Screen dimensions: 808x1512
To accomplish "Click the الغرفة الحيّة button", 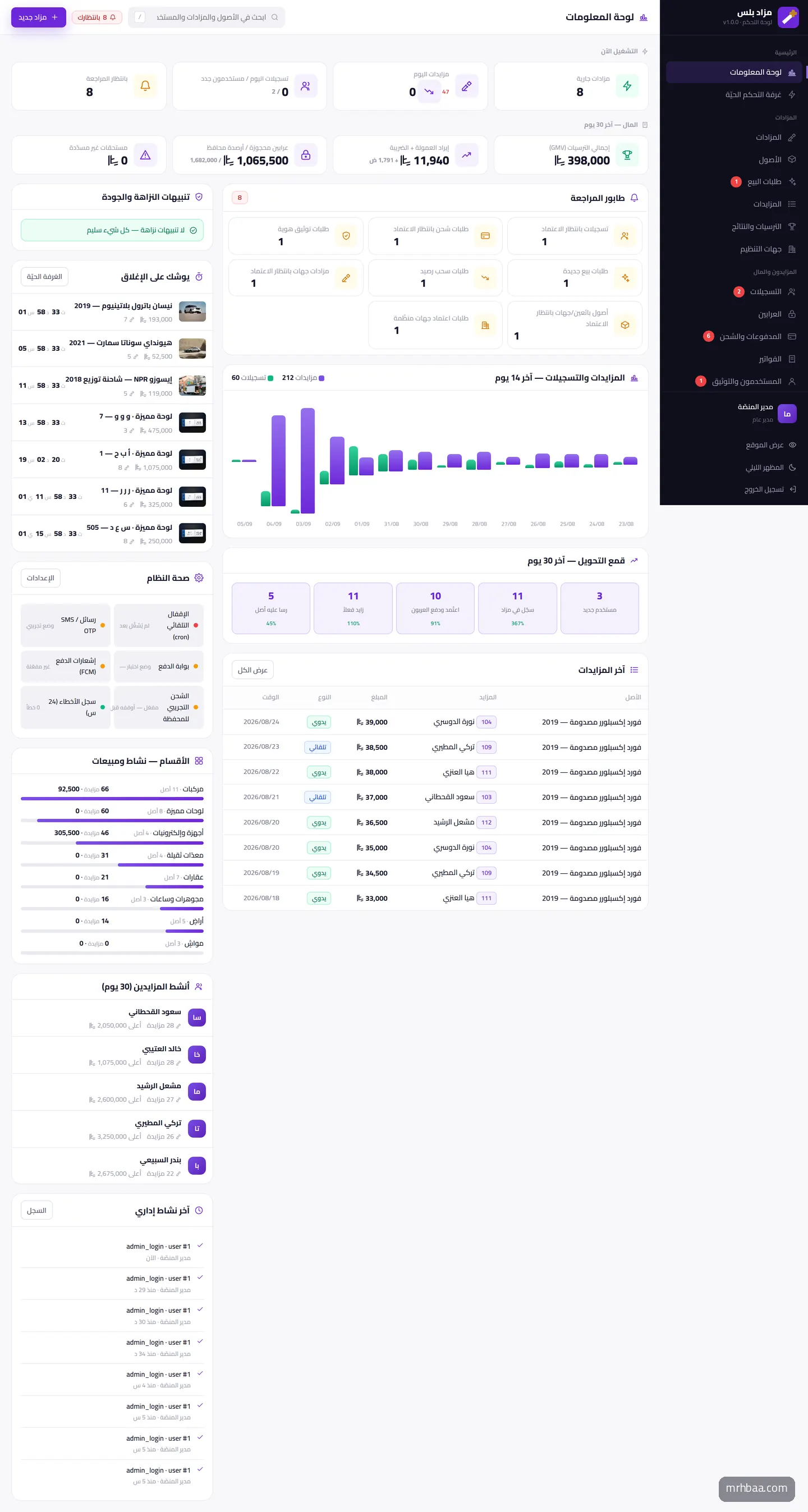I will 44,277.
